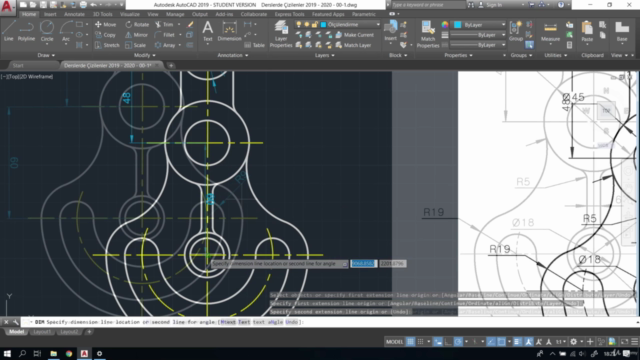The image size is (640, 360).
Task: Expand the Draw panel
Action: pos(46,55)
